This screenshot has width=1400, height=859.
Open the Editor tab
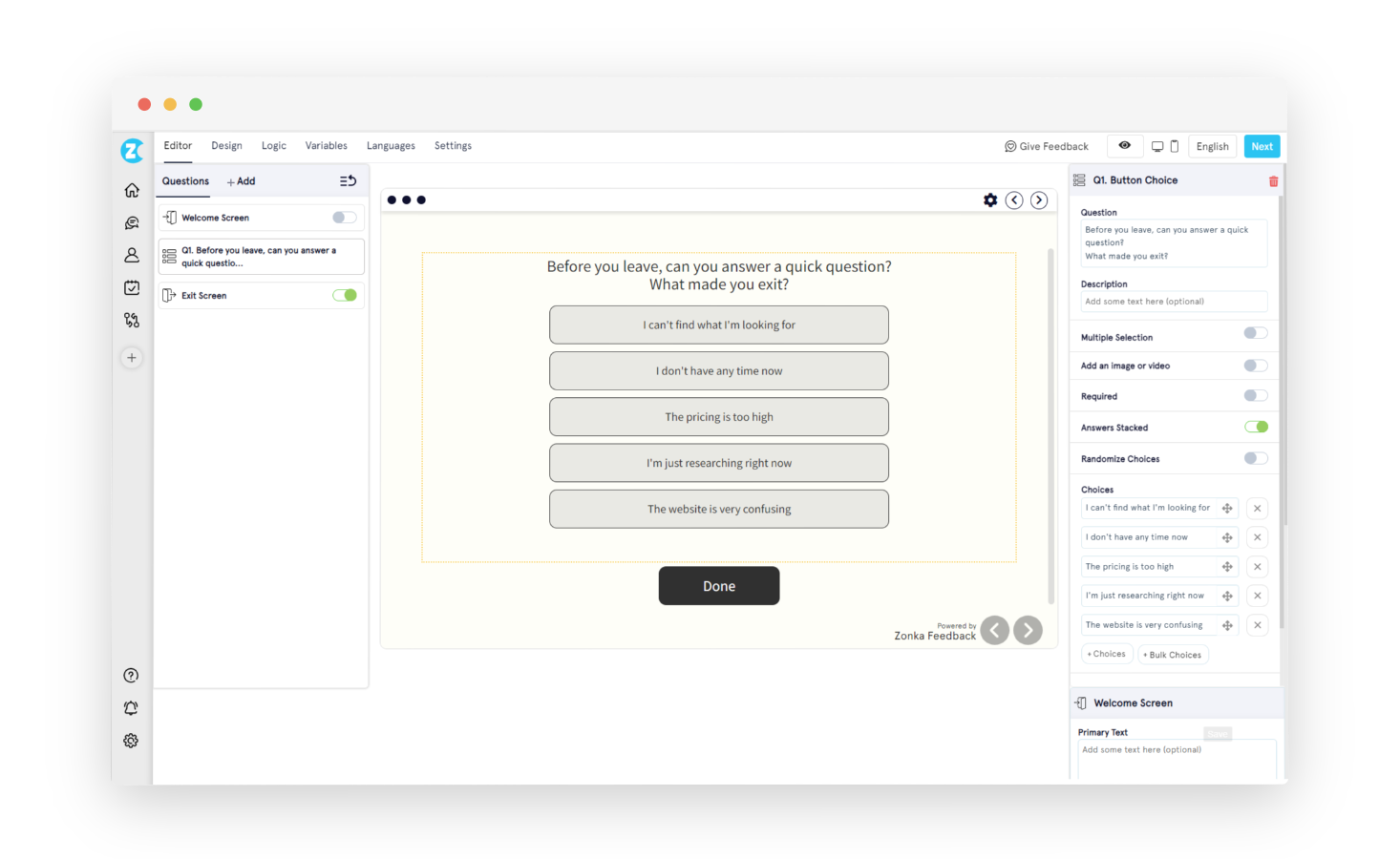pos(178,146)
